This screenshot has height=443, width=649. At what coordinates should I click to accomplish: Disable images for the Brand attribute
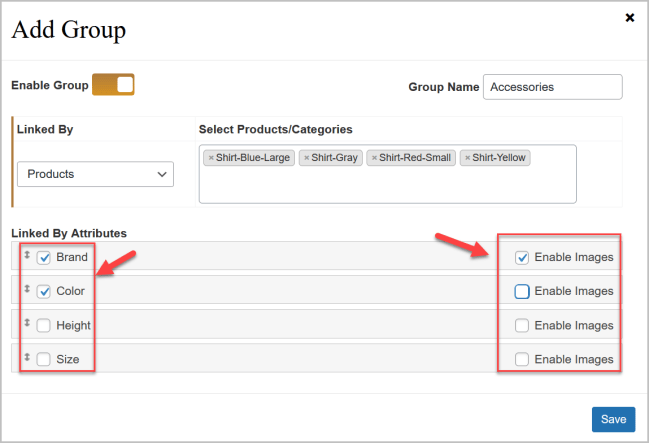[x=522, y=257]
